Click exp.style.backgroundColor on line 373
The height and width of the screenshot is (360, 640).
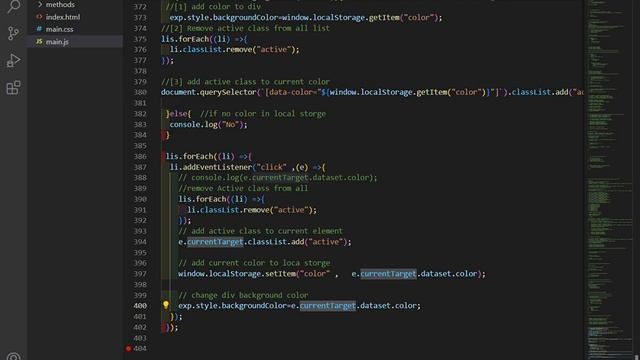point(224,18)
